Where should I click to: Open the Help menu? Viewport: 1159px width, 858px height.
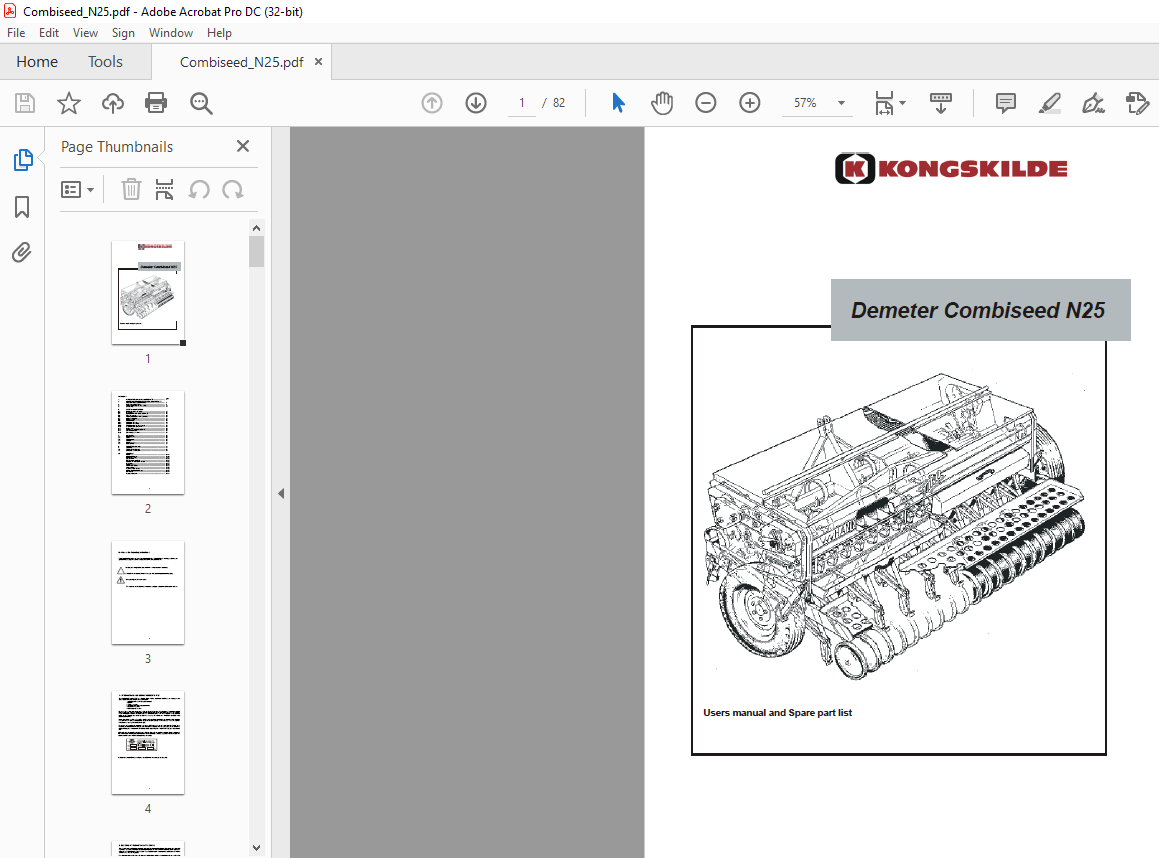coord(219,33)
